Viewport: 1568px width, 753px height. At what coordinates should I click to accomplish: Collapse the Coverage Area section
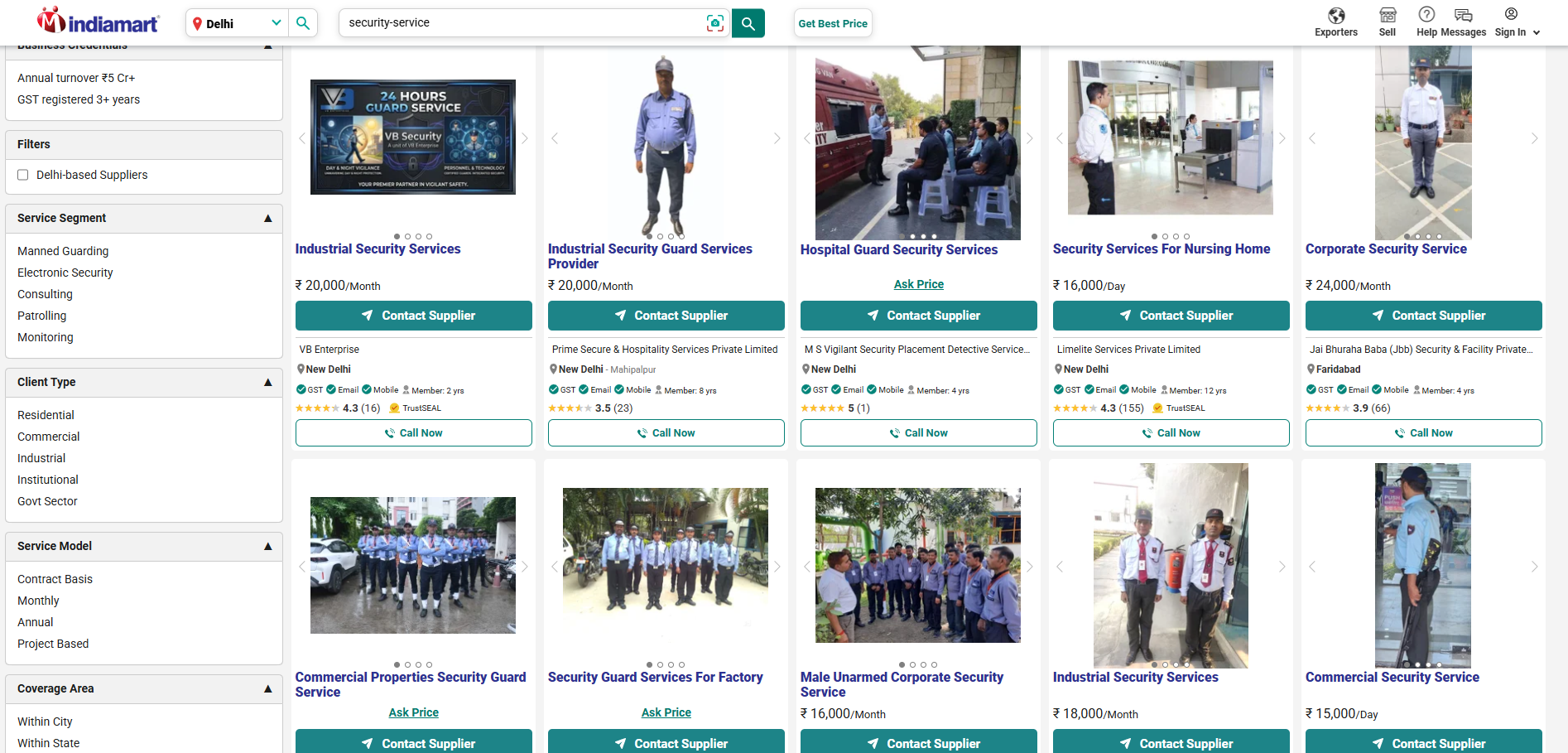268,688
